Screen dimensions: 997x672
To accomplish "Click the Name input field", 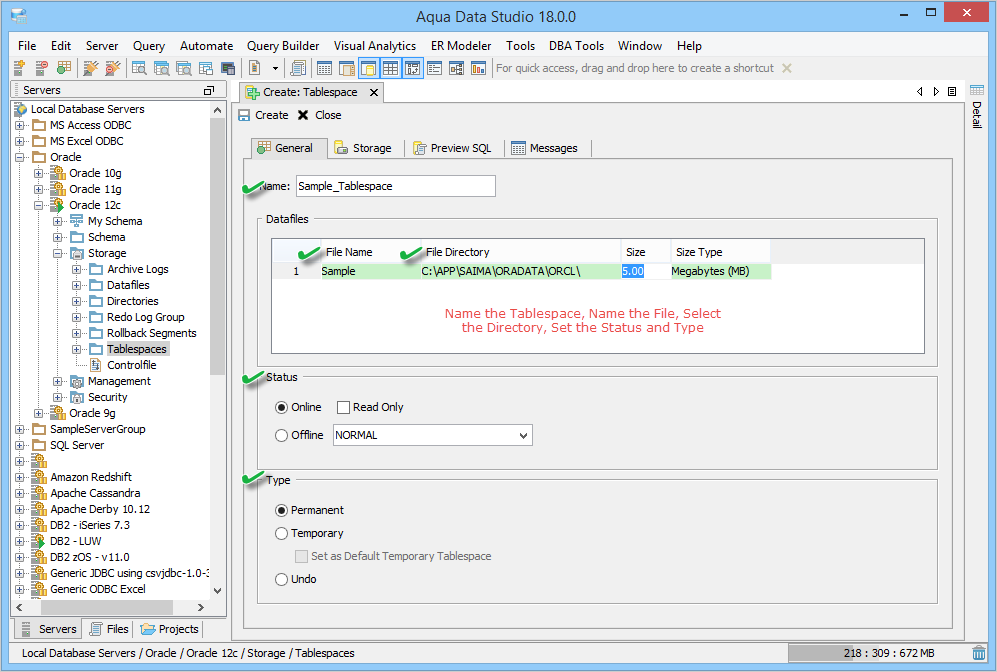I will point(395,186).
